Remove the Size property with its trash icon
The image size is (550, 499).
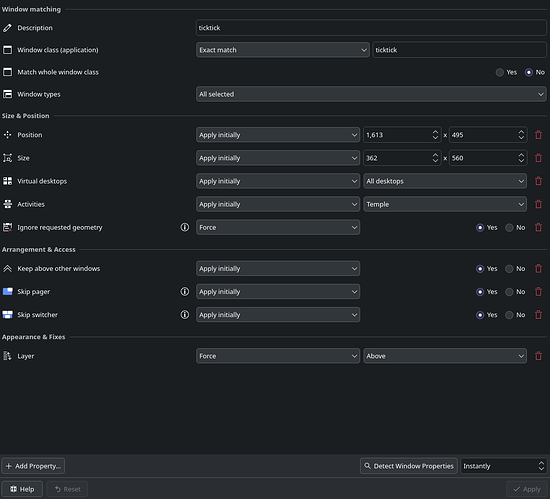tap(538, 158)
